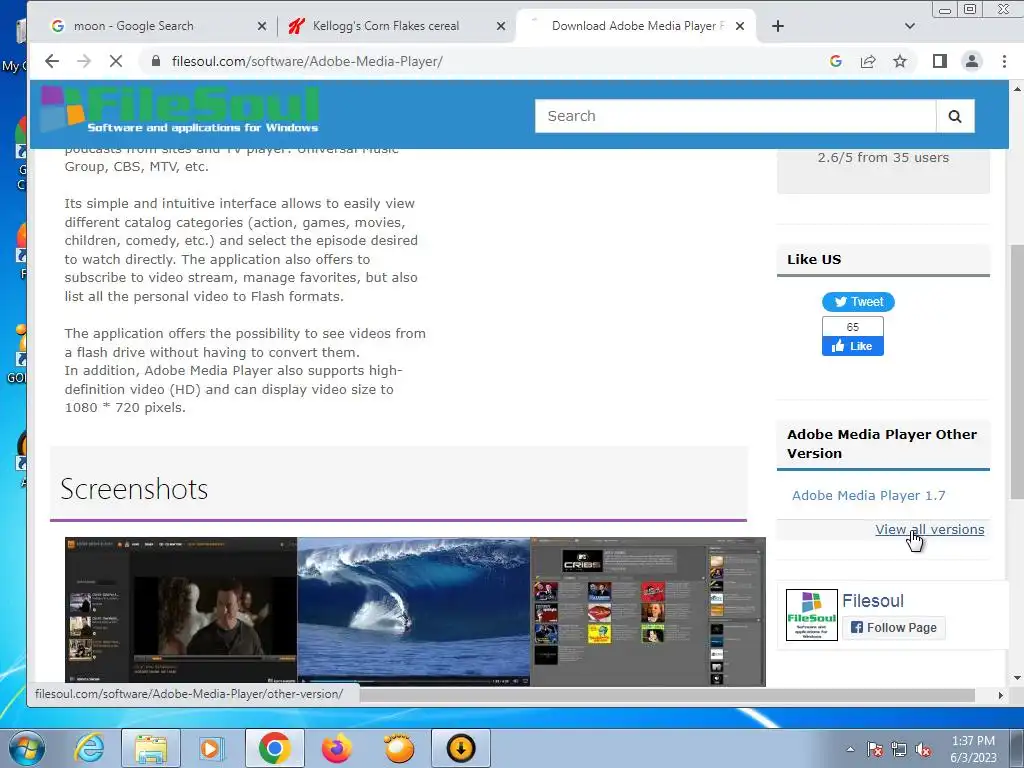Click the 2.6/5 from 35 users rating
Image resolution: width=1024 pixels, height=768 pixels.
[x=883, y=157]
